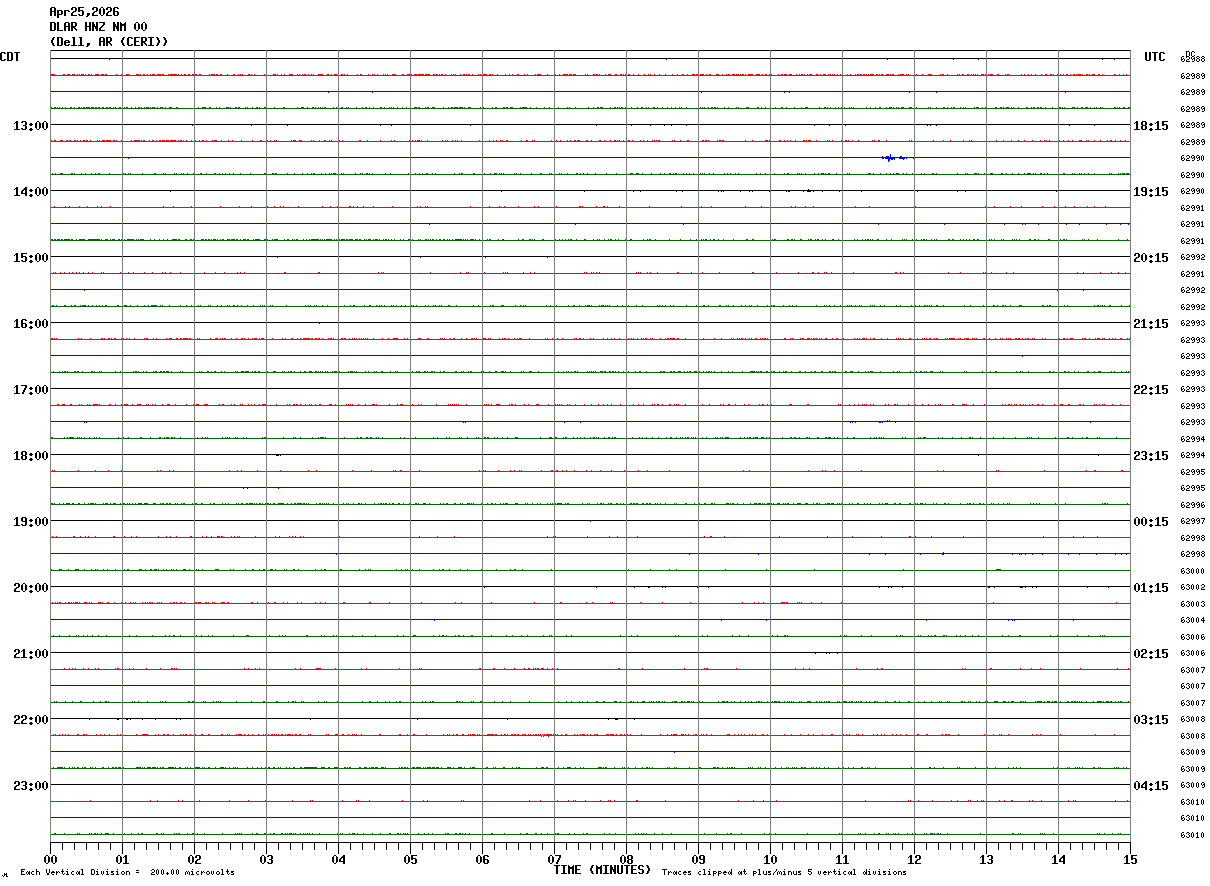Pick minute tick label 13 on time axis
Screen dimensions: 1210x886
[986, 859]
